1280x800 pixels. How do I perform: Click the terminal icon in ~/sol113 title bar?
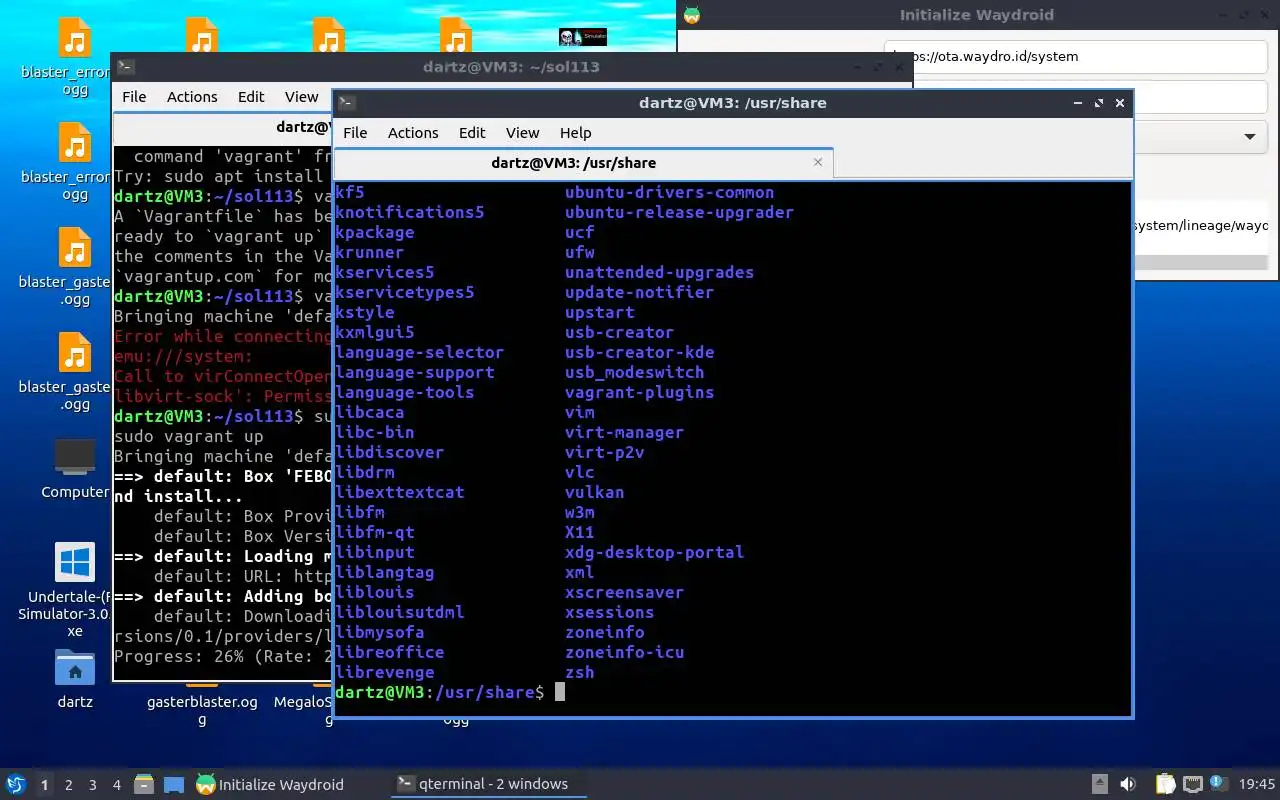(125, 67)
